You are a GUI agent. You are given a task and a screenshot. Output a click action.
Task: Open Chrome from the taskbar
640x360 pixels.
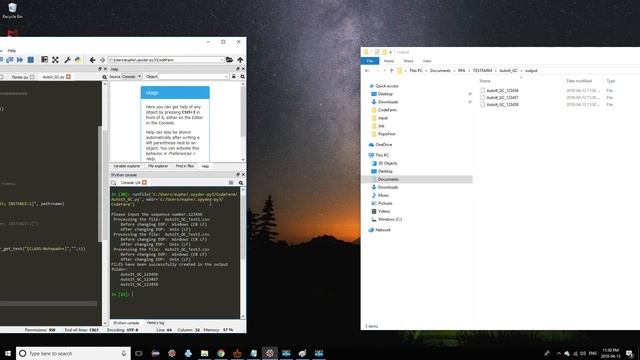coord(221,353)
